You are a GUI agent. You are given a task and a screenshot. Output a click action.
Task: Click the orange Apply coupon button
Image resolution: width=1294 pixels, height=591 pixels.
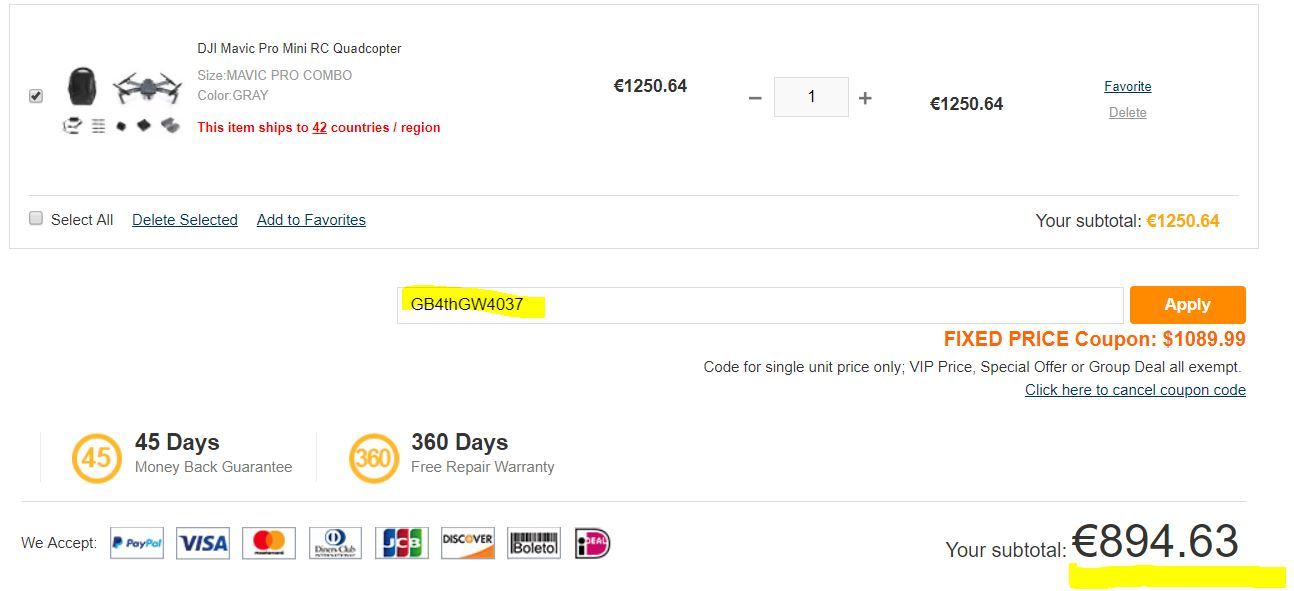(1188, 305)
